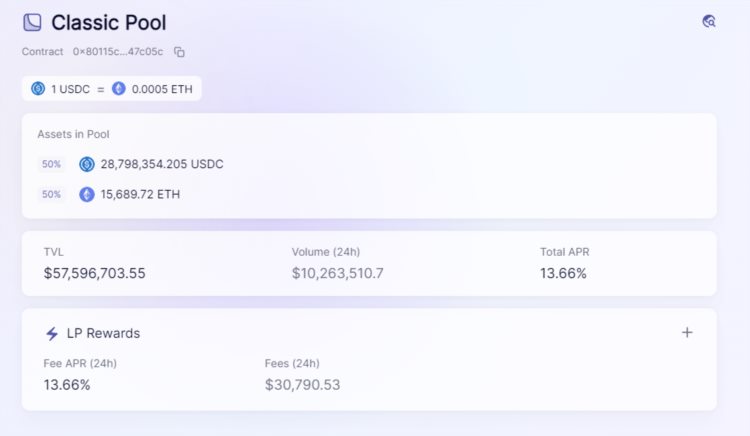The height and width of the screenshot is (436, 750).
Task: Click the 50% badge beside ETH
Action: 52,194
